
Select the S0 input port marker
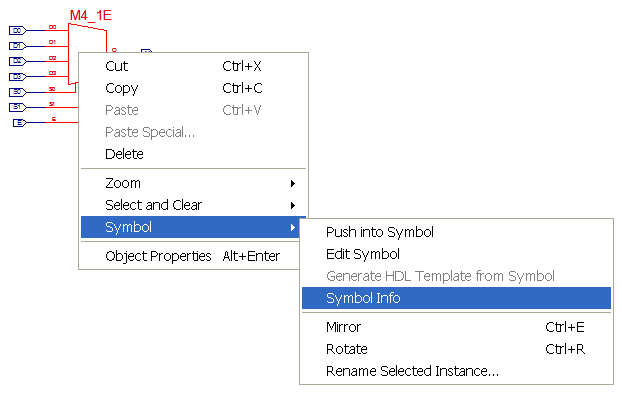coord(17,92)
